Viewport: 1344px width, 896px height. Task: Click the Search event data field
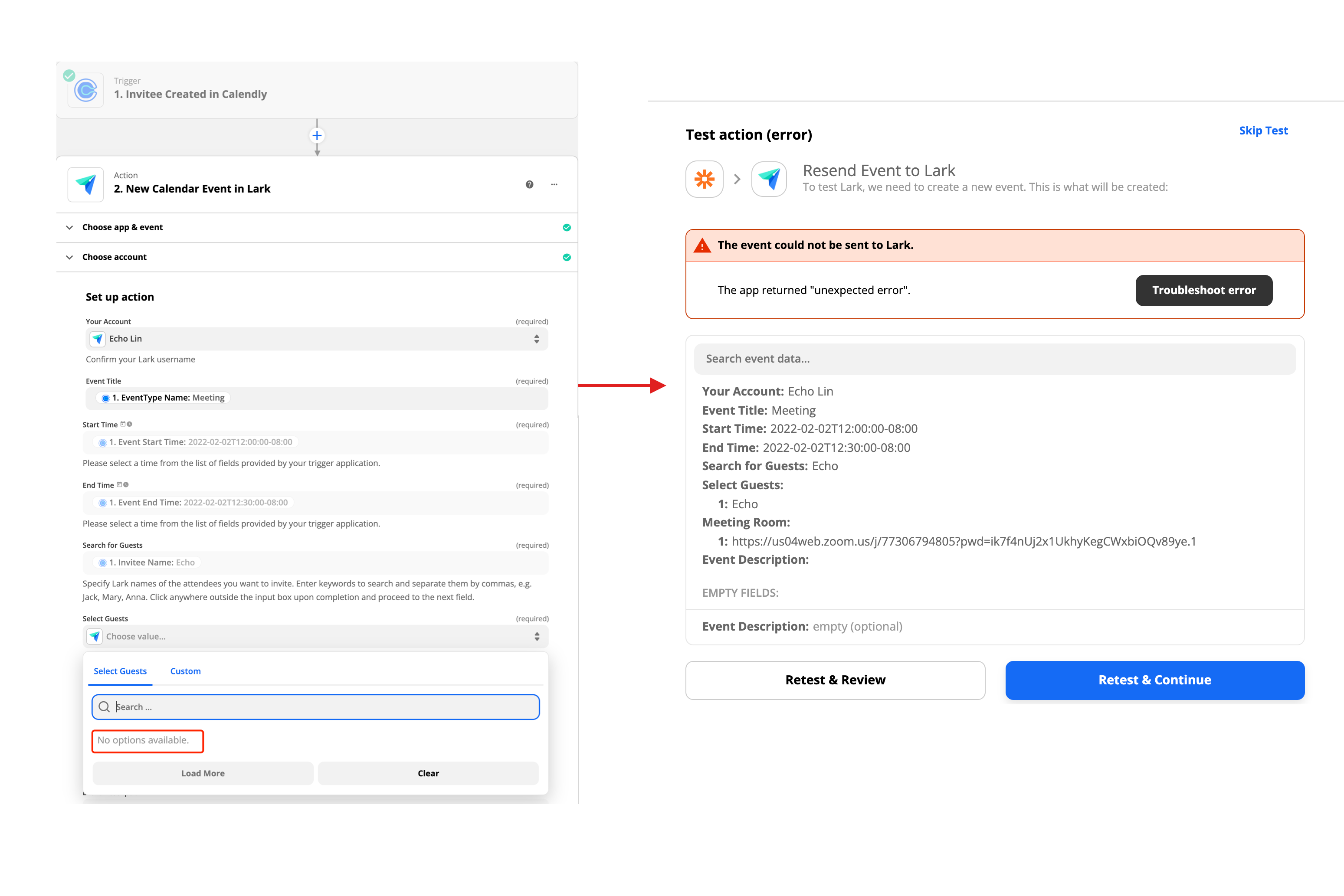995,359
